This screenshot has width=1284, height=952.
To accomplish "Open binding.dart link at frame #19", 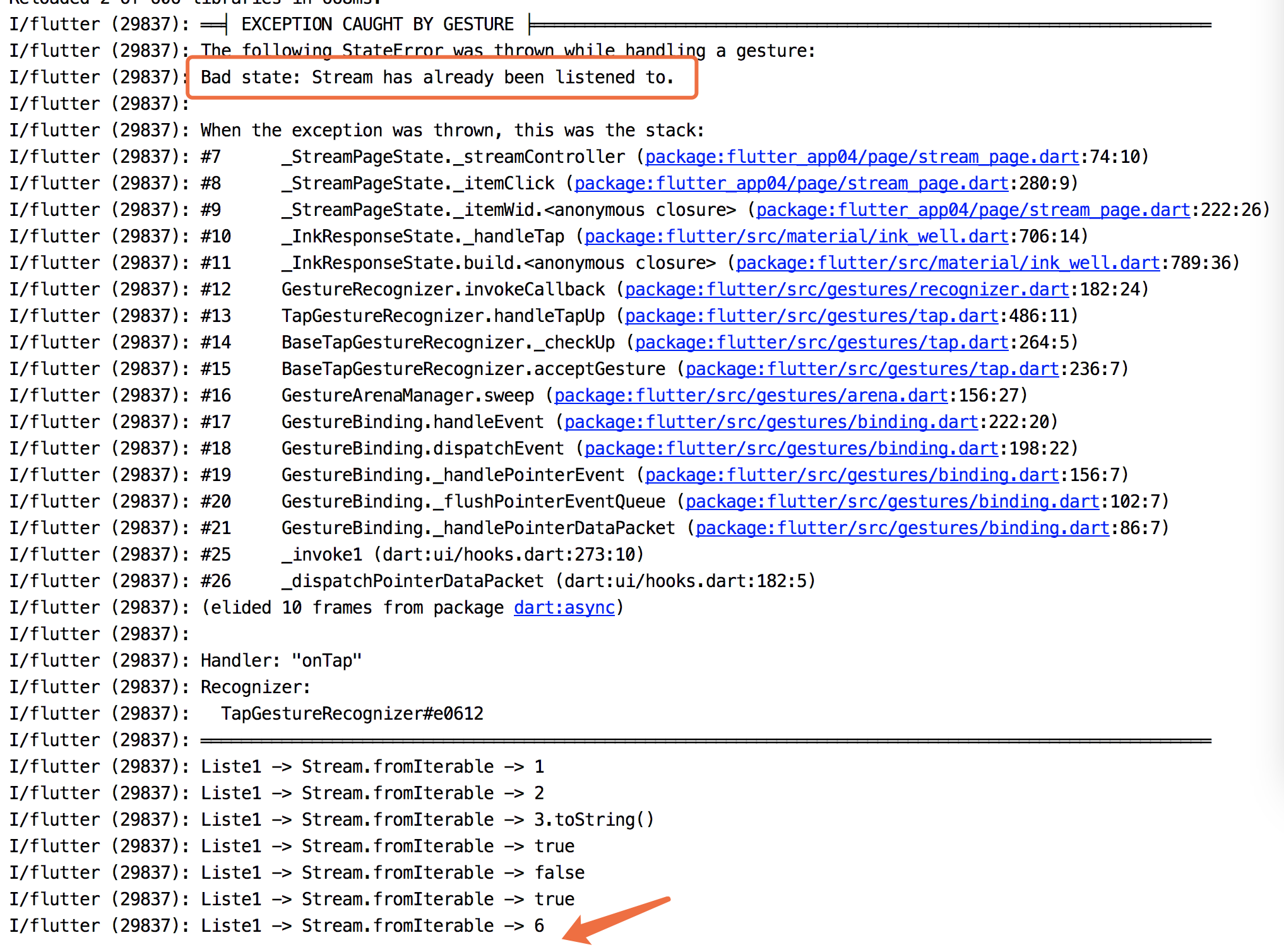I will point(852,475).
